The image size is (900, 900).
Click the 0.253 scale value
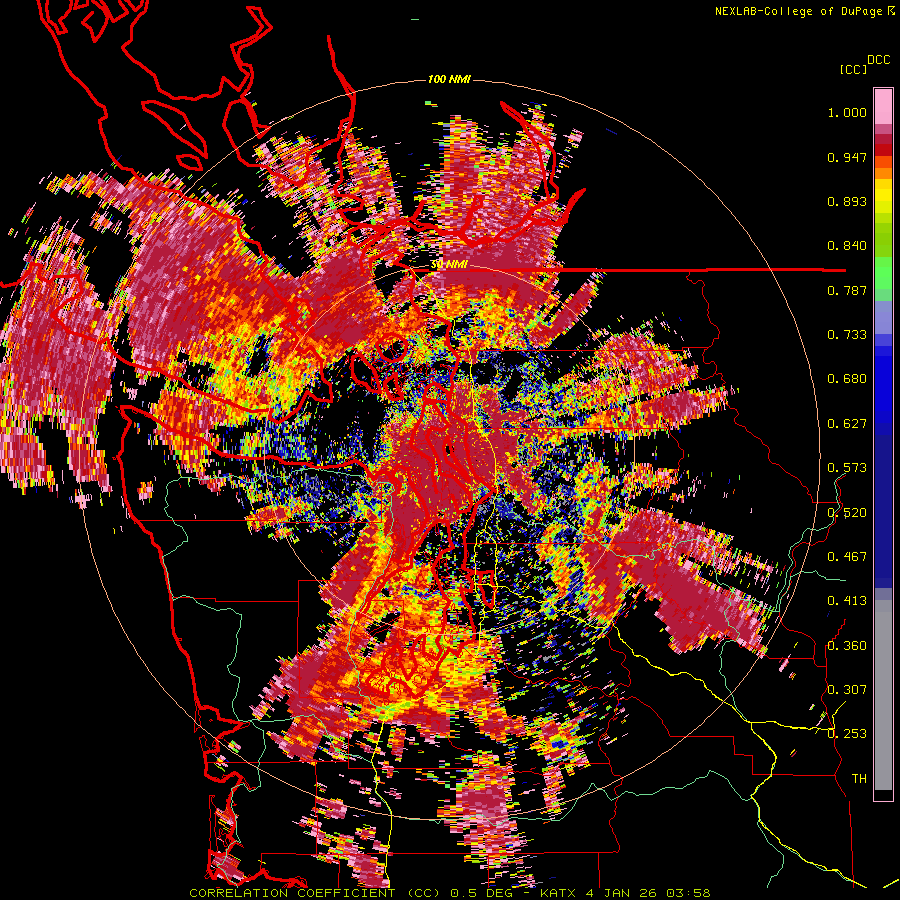[847, 734]
